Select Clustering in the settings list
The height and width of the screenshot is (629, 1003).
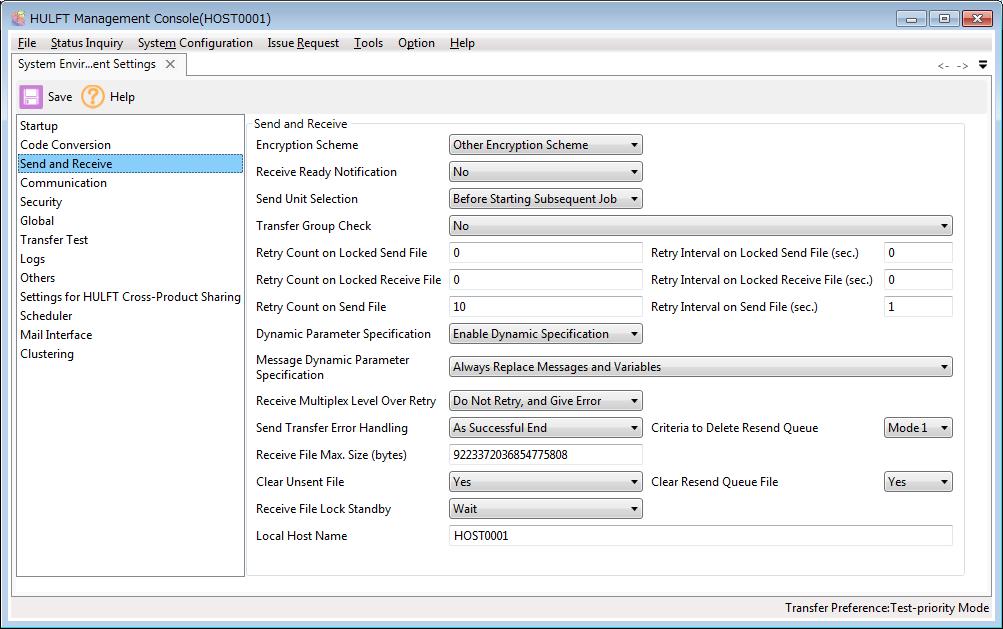click(x=130, y=354)
